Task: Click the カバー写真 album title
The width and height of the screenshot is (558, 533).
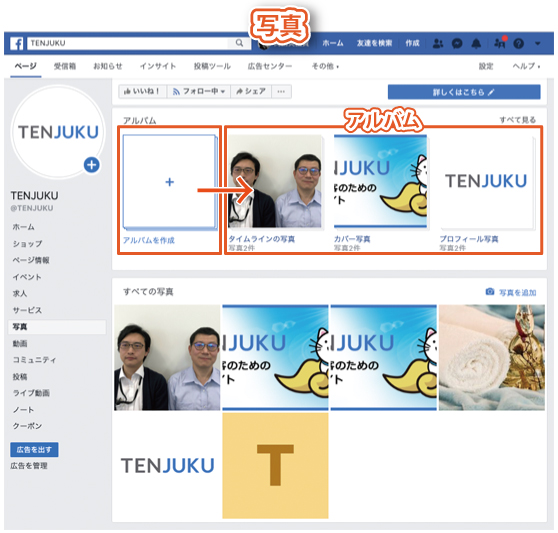Action: (352, 239)
